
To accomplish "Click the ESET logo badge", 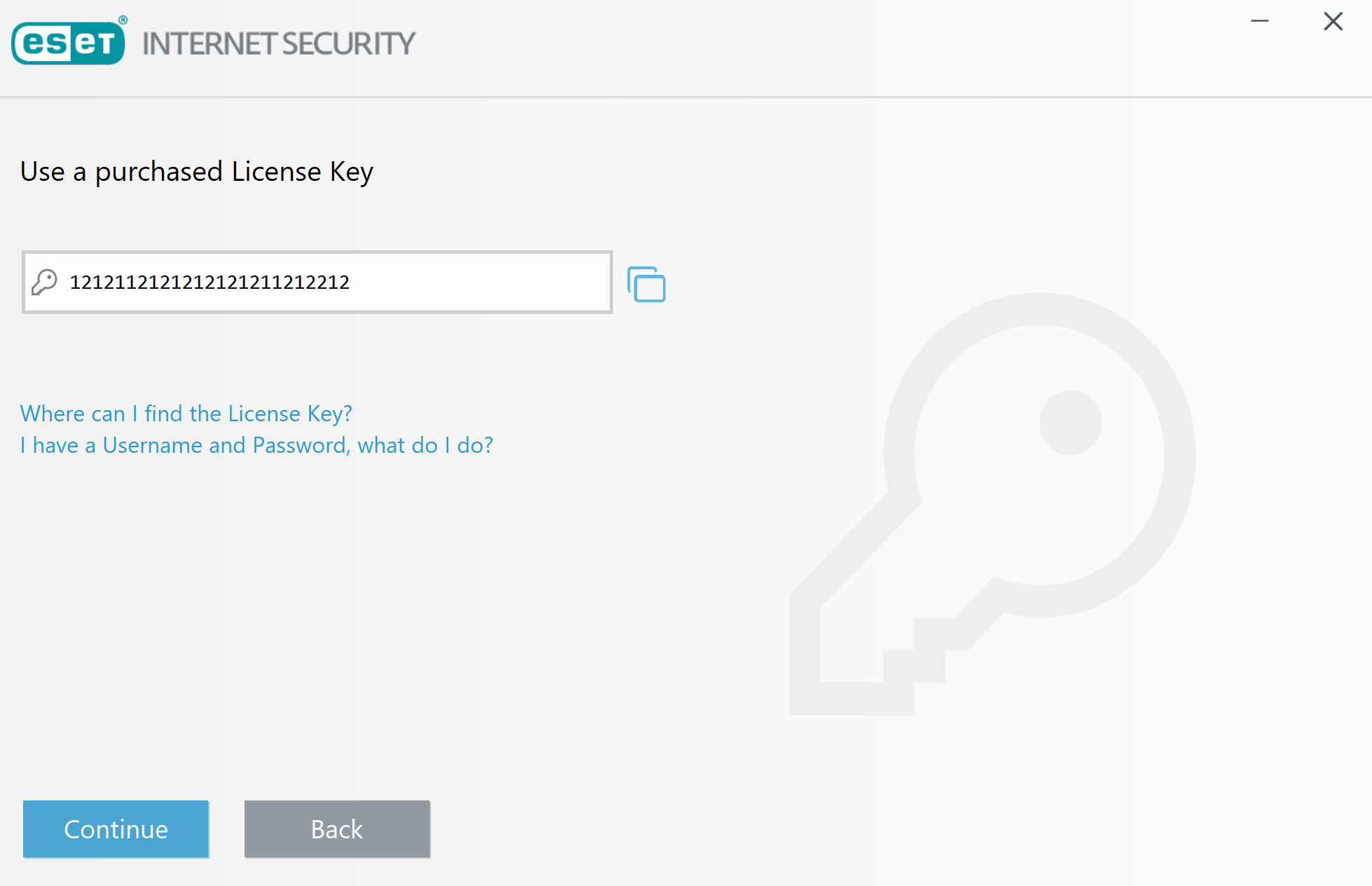I will [69, 42].
